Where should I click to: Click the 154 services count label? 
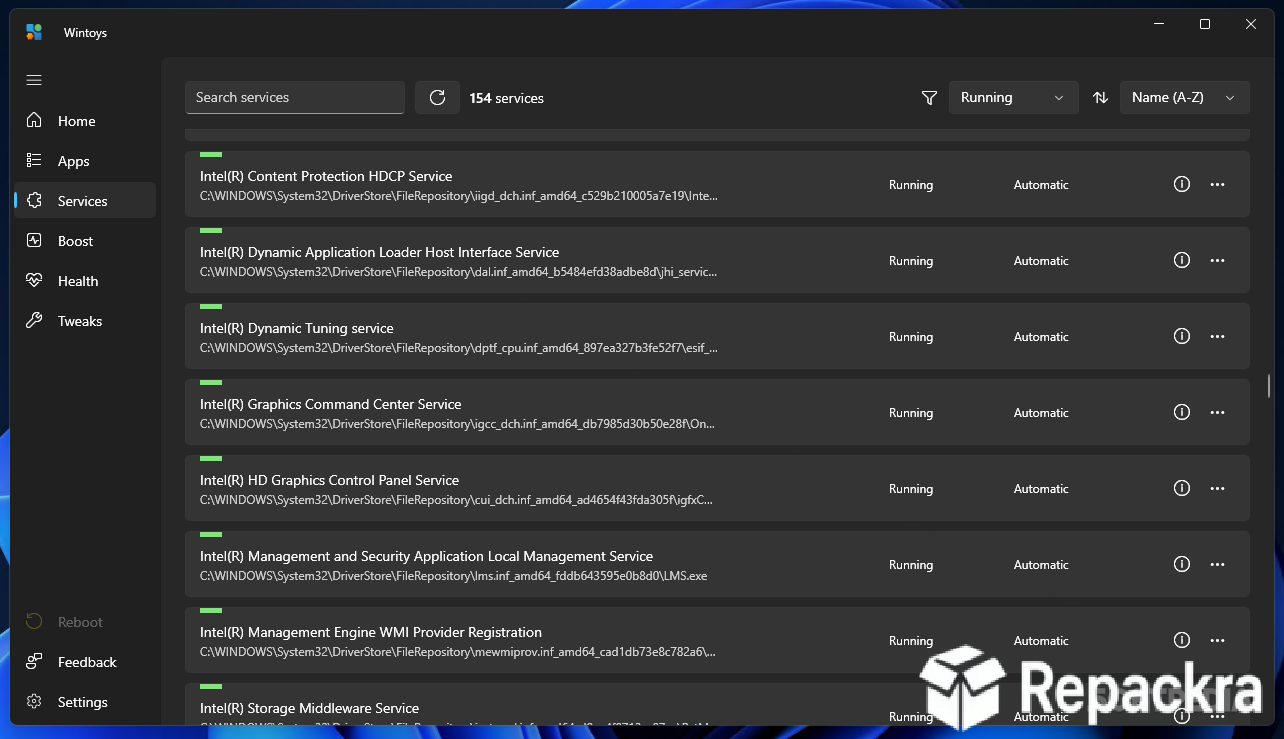point(507,98)
